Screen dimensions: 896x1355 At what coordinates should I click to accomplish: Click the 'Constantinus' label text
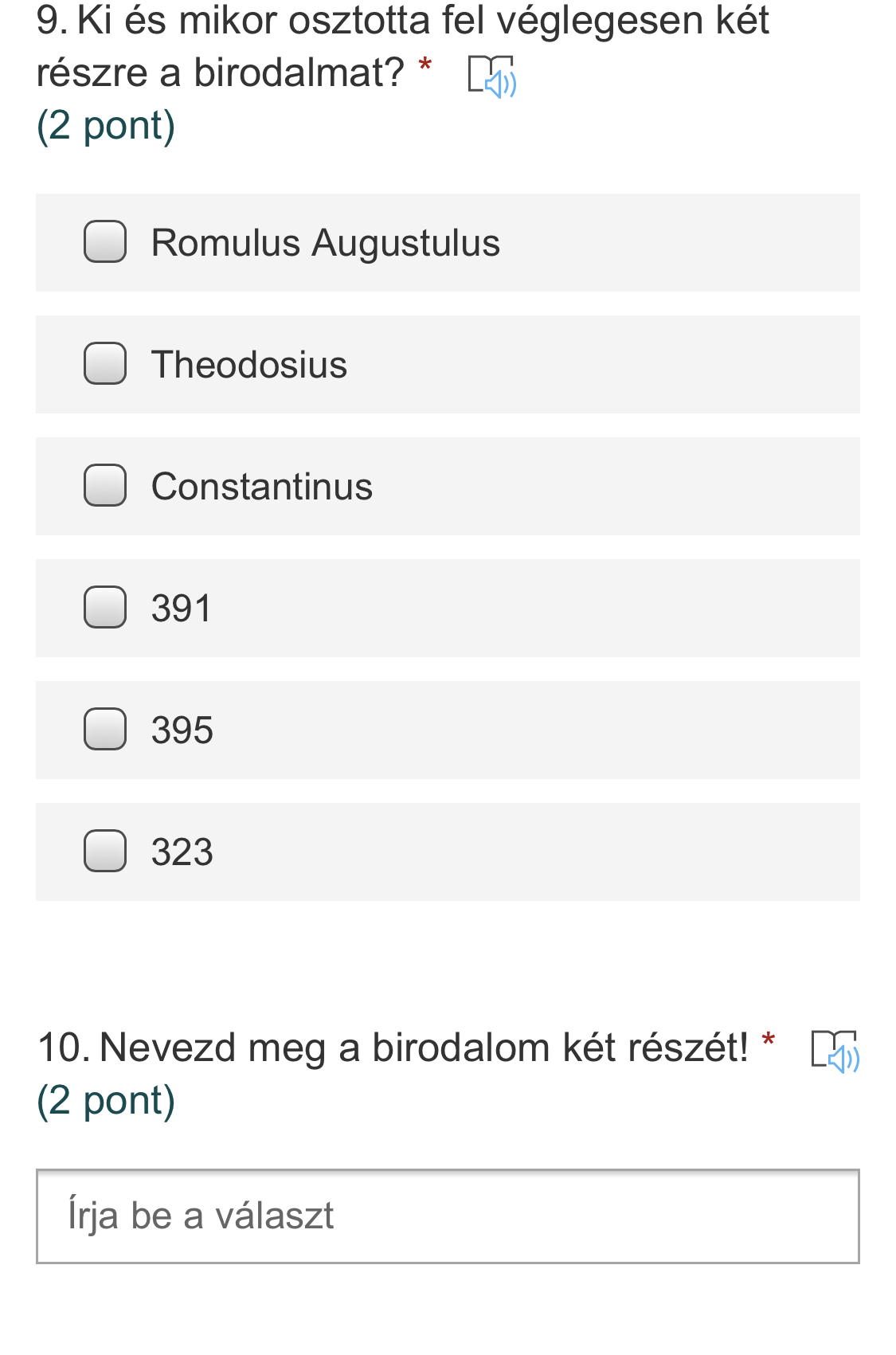pos(261,487)
